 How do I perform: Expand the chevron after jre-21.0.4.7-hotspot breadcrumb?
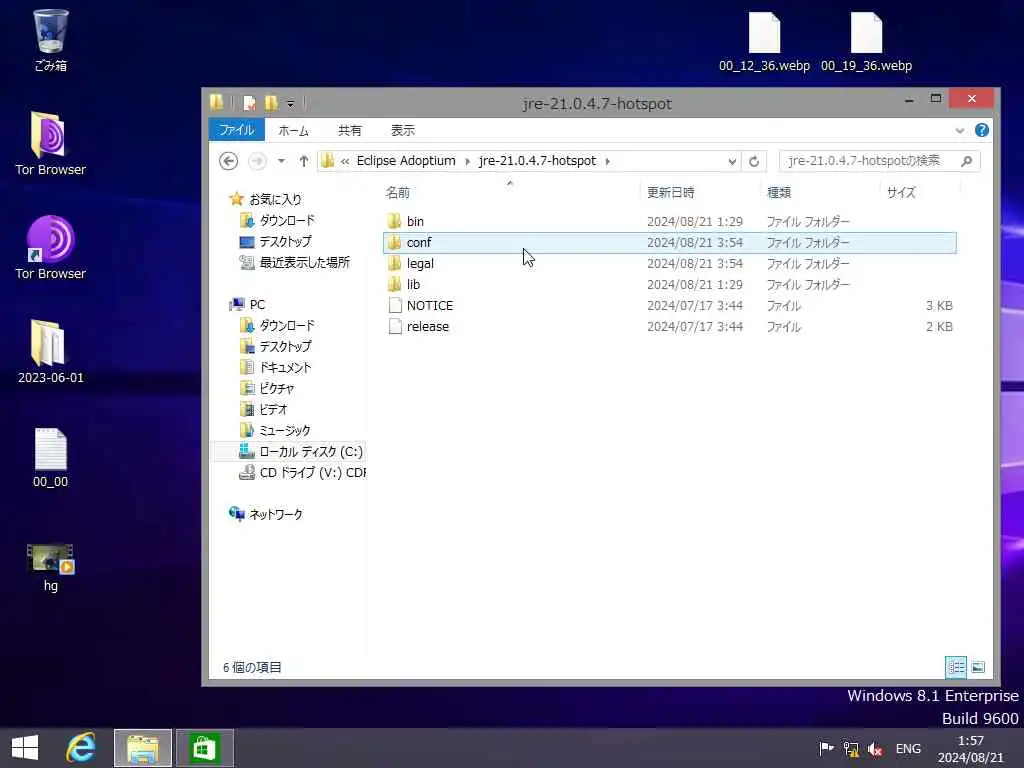pos(607,161)
